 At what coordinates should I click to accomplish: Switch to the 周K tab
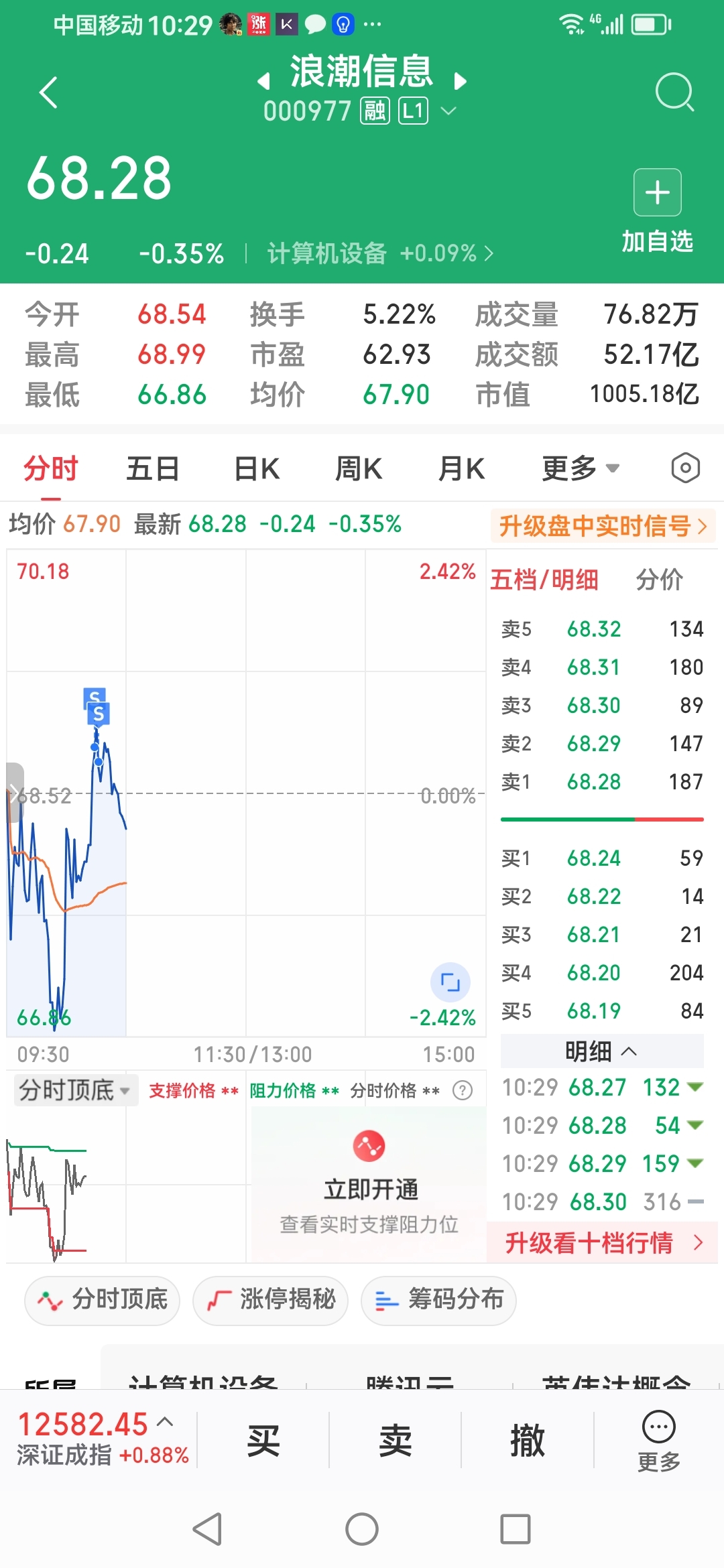click(x=359, y=468)
